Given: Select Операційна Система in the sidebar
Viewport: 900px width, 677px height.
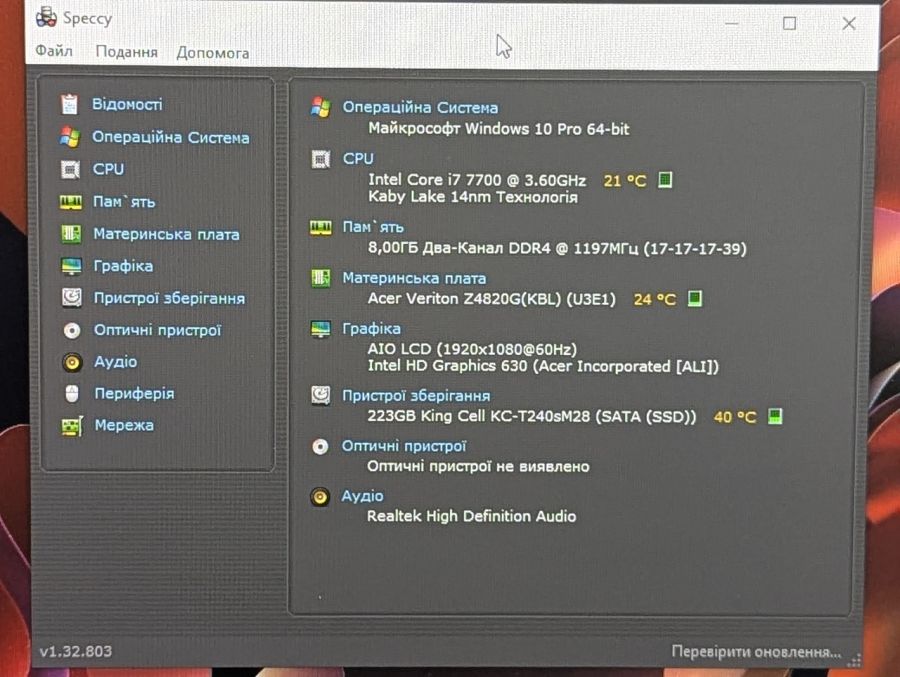Looking at the screenshot, I should coord(170,137).
